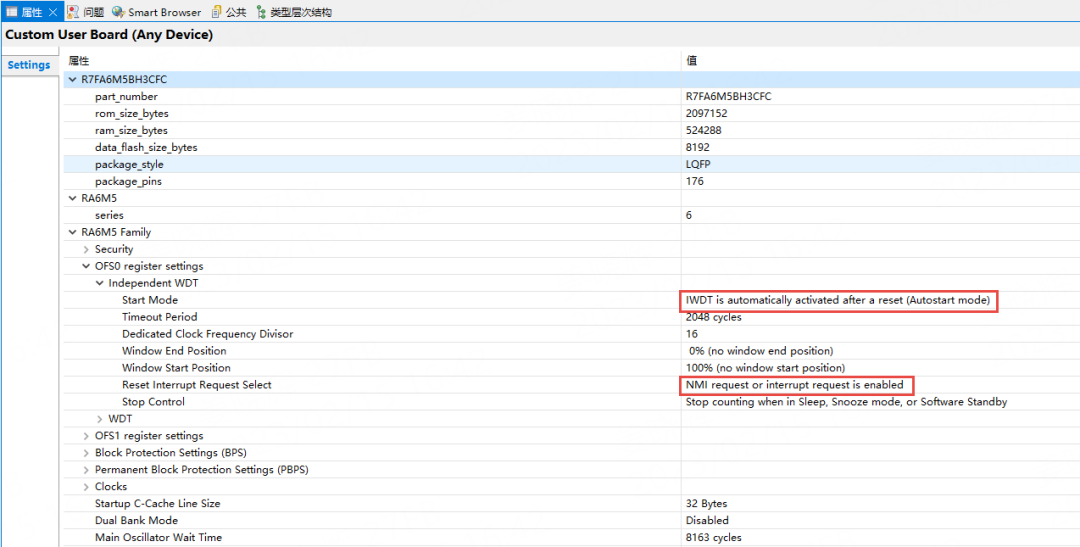Click the part number value R7FA6M5BH3CFC
This screenshot has width=1080, height=547.
point(729,96)
